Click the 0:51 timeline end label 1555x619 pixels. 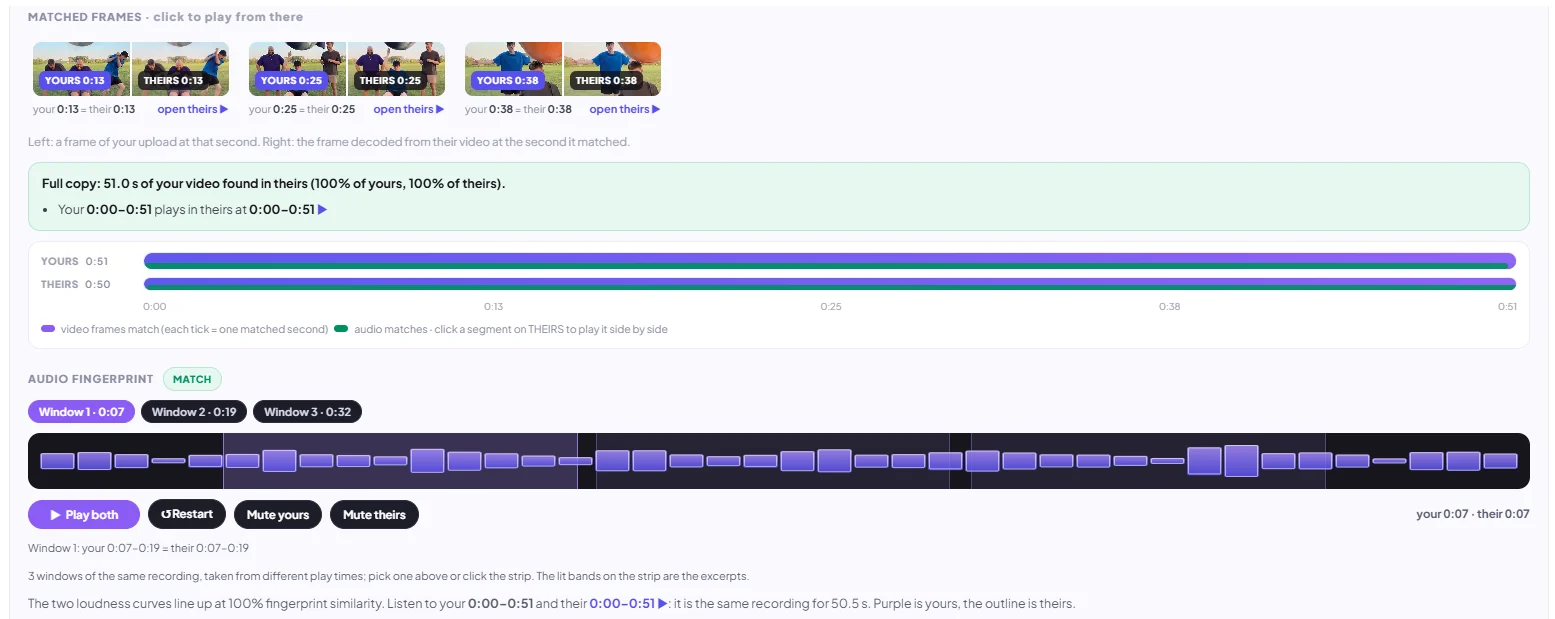[x=1507, y=307]
